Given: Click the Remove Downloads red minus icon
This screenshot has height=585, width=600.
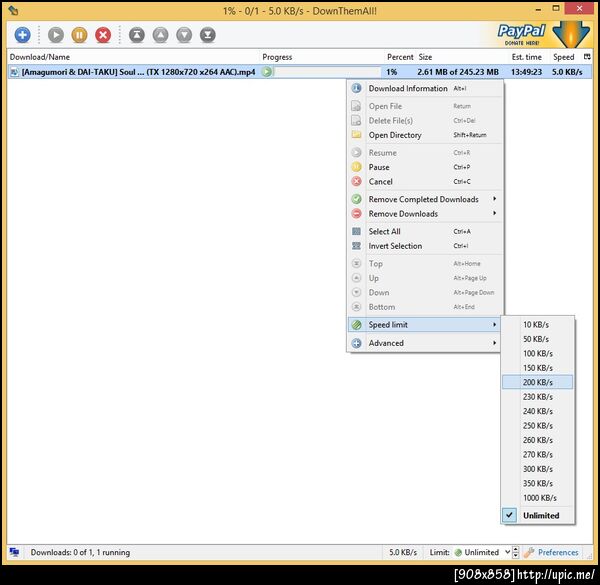Looking at the screenshot, I should pyautogui.click(x=356, y=213).
